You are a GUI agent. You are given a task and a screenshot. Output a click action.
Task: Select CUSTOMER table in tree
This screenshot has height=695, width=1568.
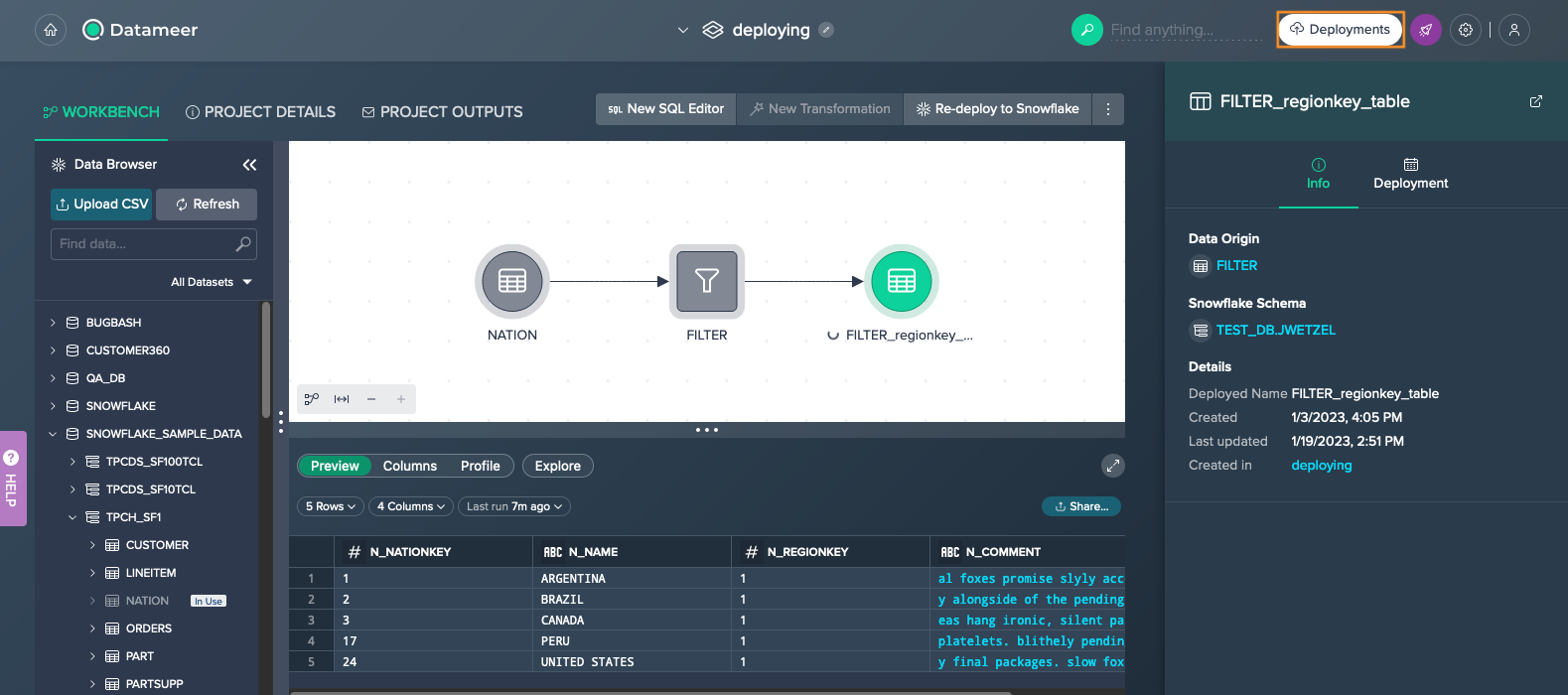(157, 545)
